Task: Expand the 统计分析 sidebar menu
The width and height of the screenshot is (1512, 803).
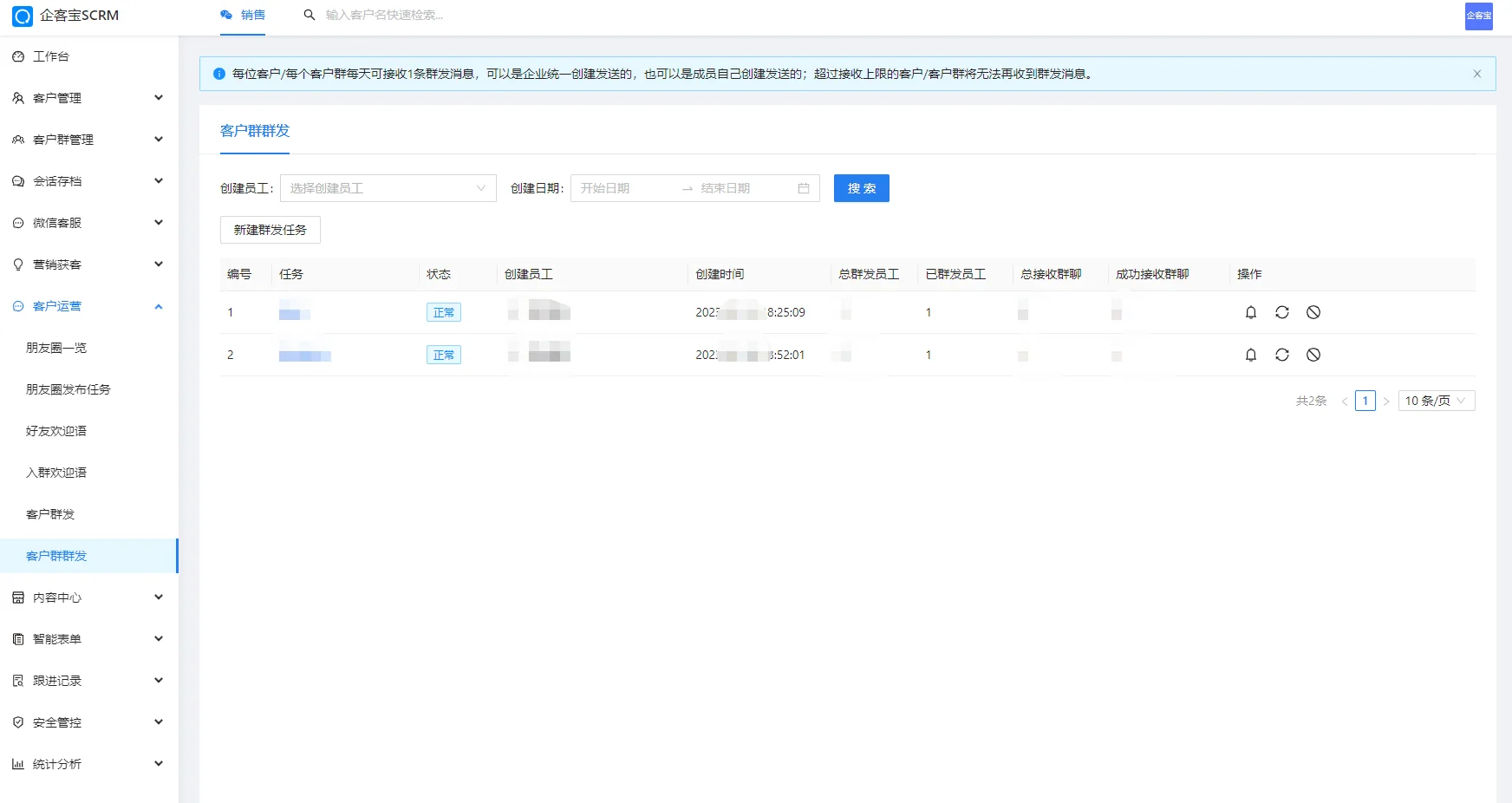Action: pos(89,764)
